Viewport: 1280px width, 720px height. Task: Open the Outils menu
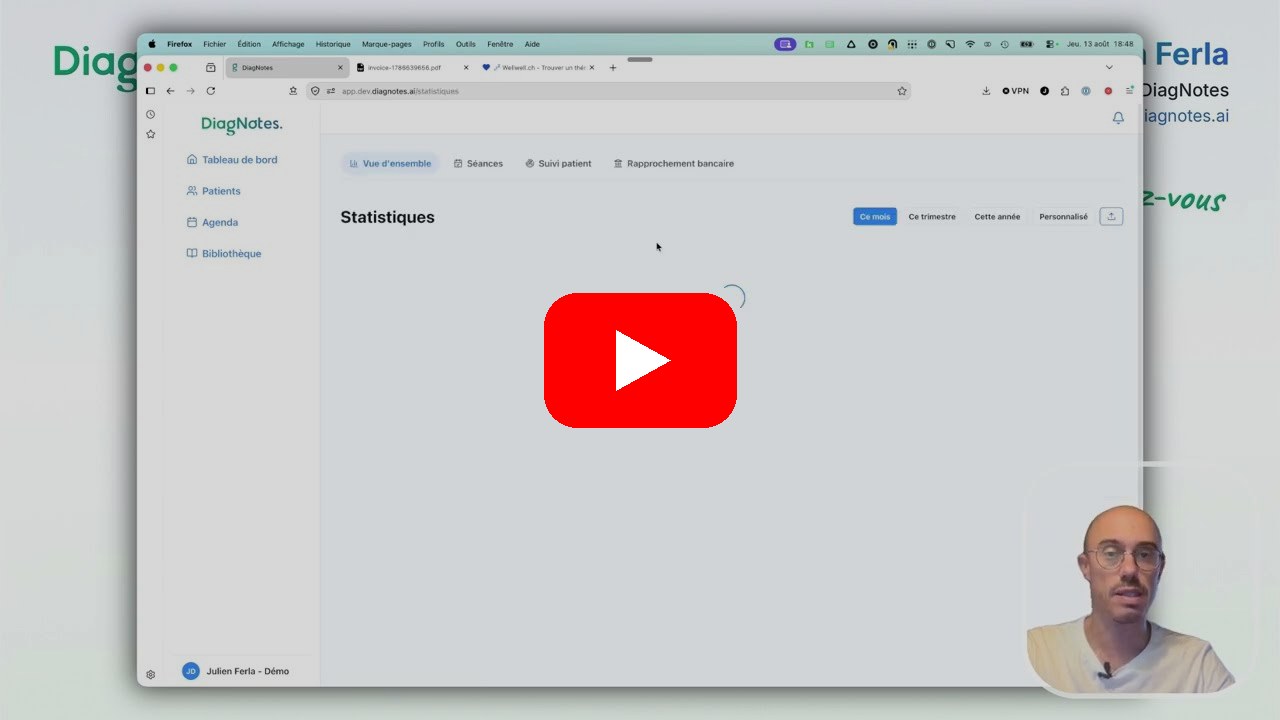pyautogui.click(x=465, y=44)
